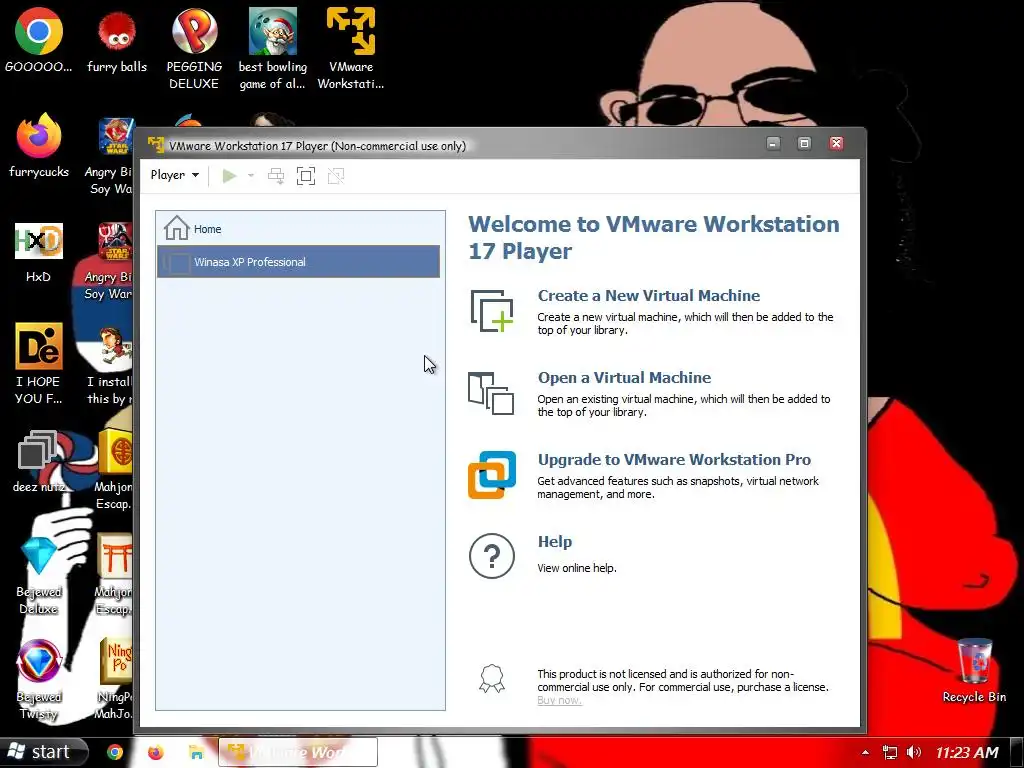Open the furrycucks Firefox desktop icon
Viewport: 1024px width, 768px height.
point(39,146)
